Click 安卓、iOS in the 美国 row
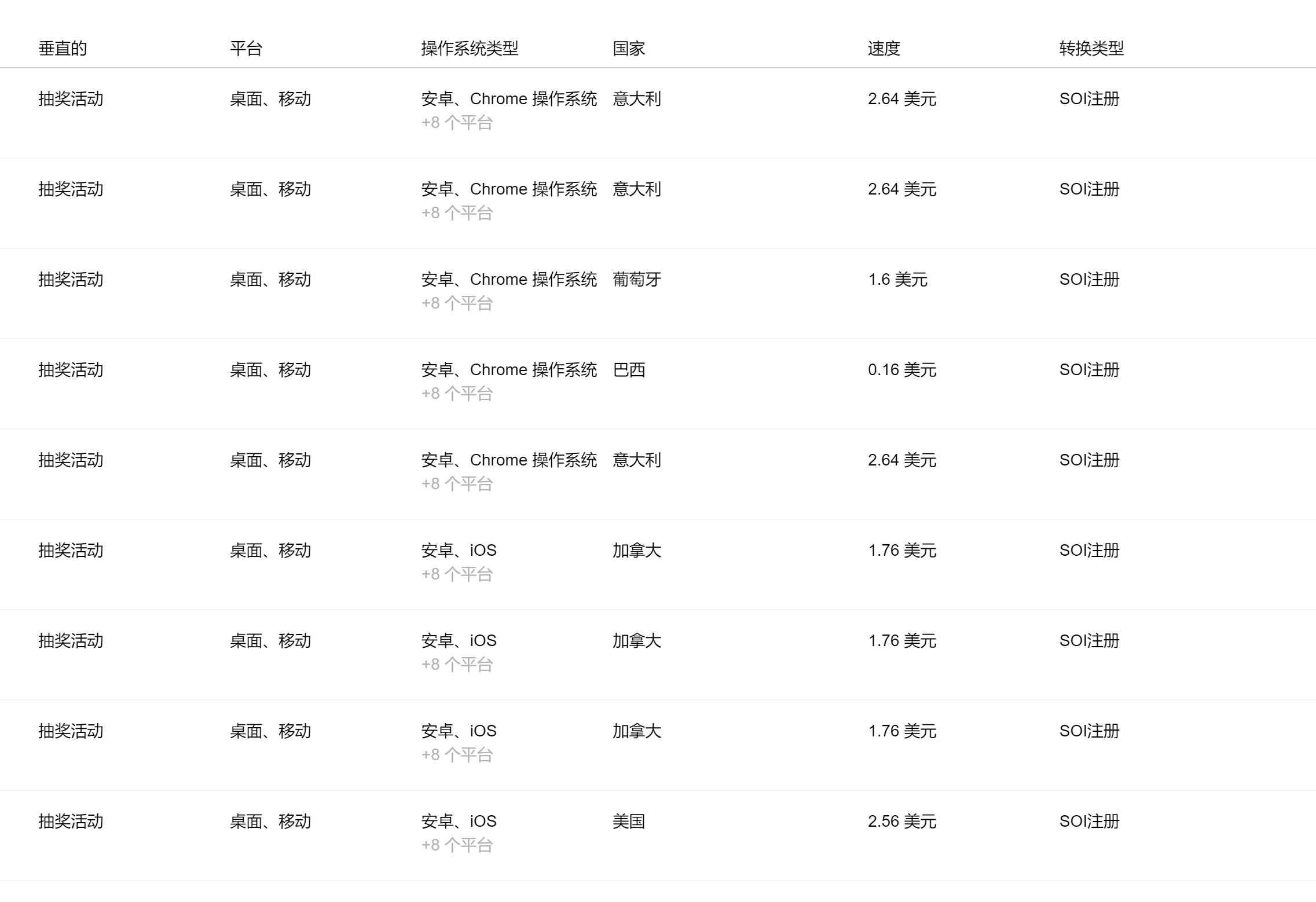This screenshot has width=1316, height=902. 459,822
